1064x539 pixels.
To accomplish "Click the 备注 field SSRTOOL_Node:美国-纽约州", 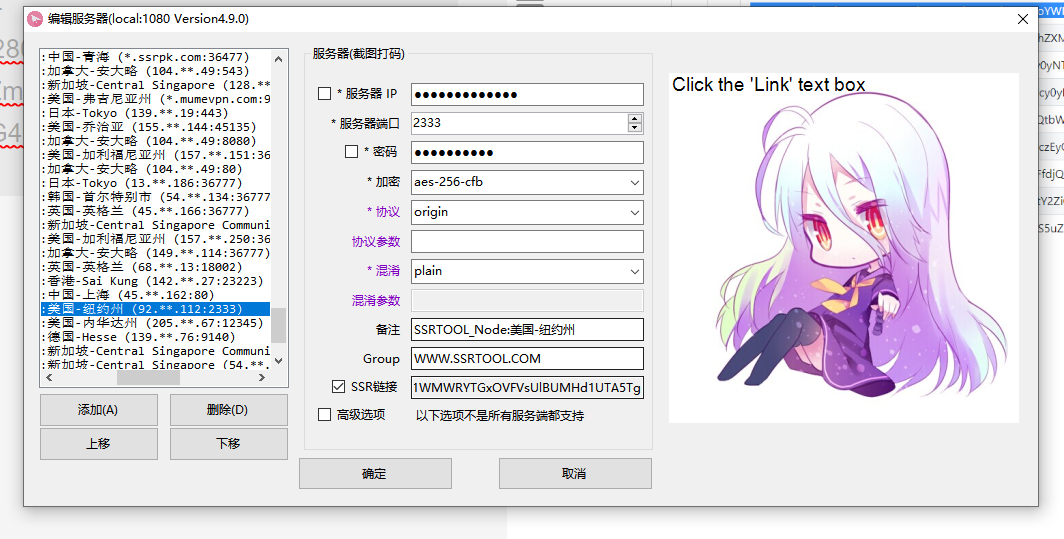I will click(x=527, y=330).
